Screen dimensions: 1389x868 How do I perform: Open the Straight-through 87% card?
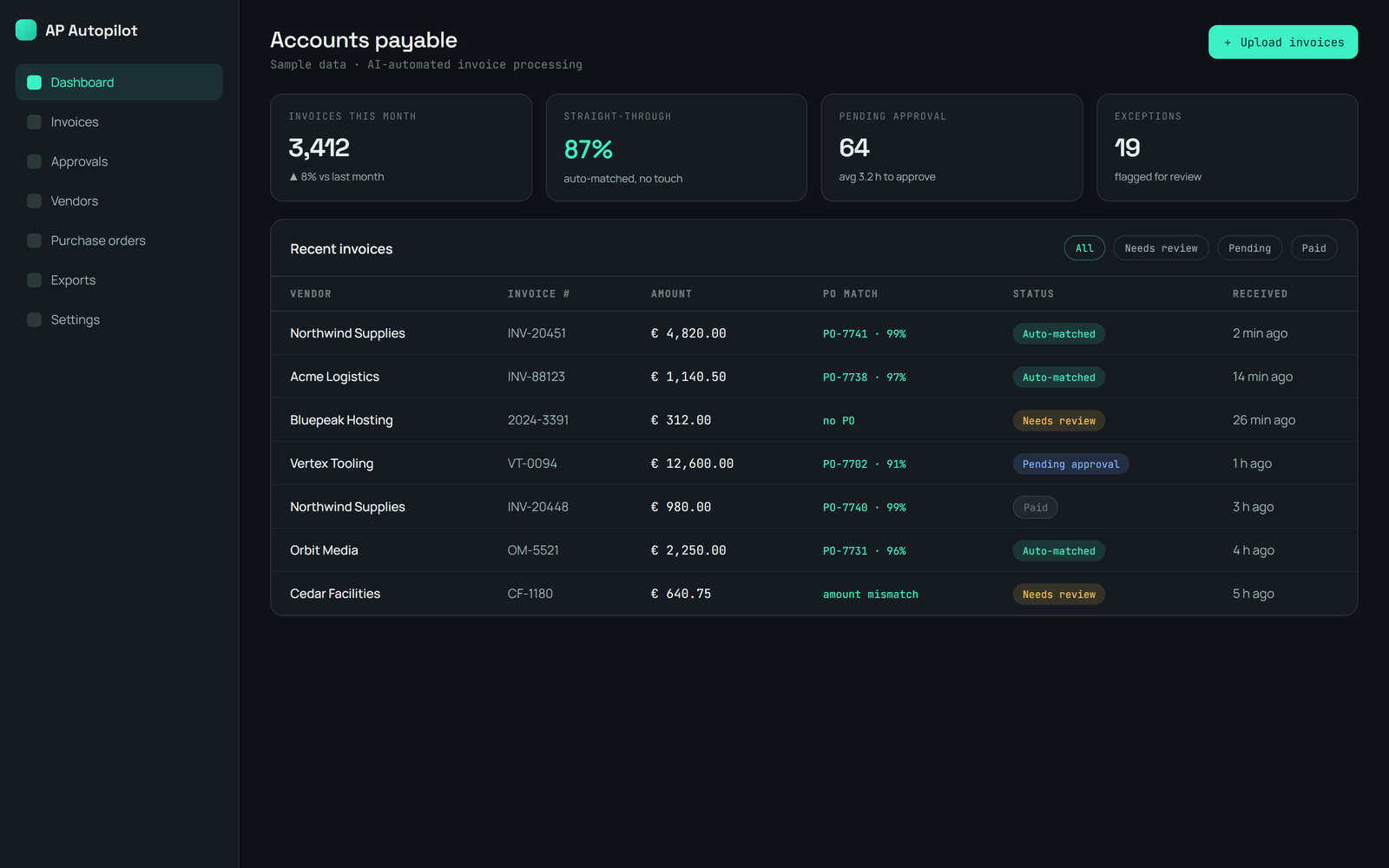point(676,148)
